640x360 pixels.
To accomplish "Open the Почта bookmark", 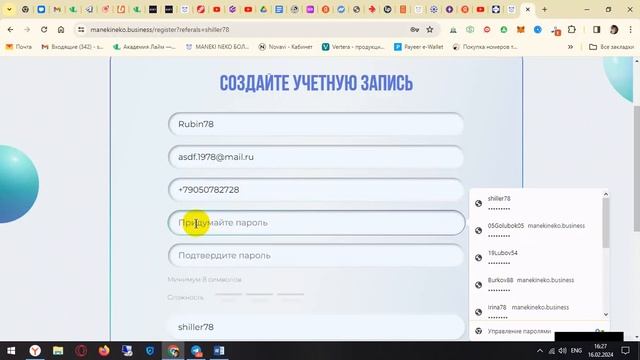I will (x=19, y=47).
